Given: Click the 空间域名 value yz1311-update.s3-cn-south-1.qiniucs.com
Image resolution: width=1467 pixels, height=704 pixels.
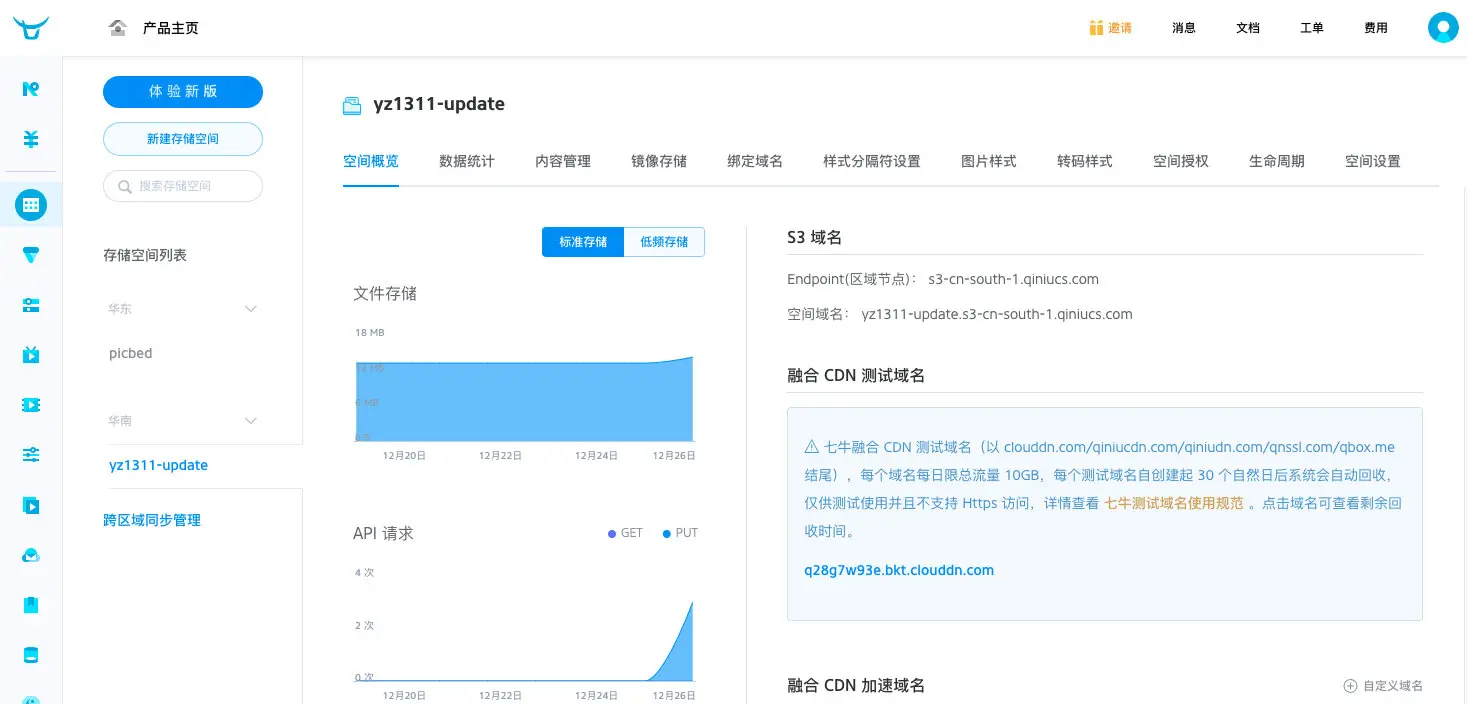Looking at the screenshot, I should tap(997, 314).
